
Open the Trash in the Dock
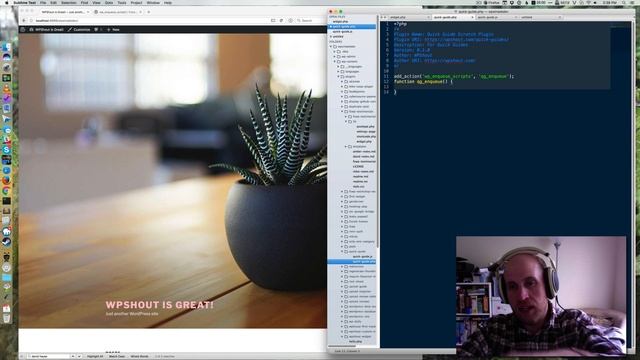point(6,318)
